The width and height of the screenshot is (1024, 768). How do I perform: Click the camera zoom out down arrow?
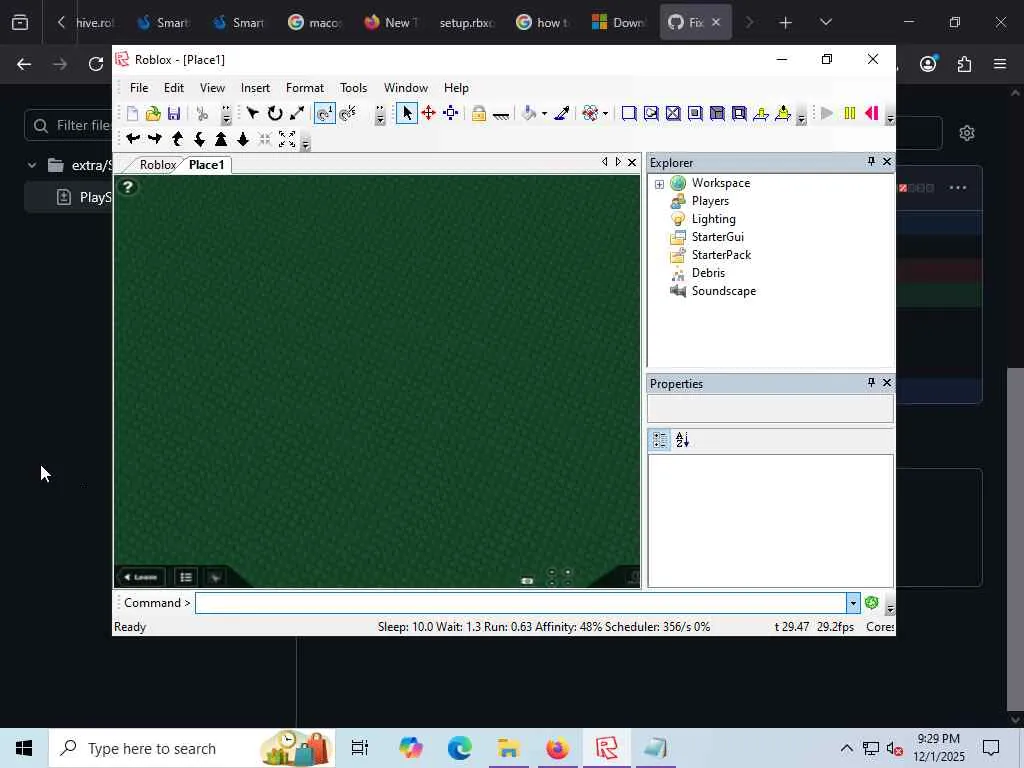pyautogui.click(x=243, y=139)
